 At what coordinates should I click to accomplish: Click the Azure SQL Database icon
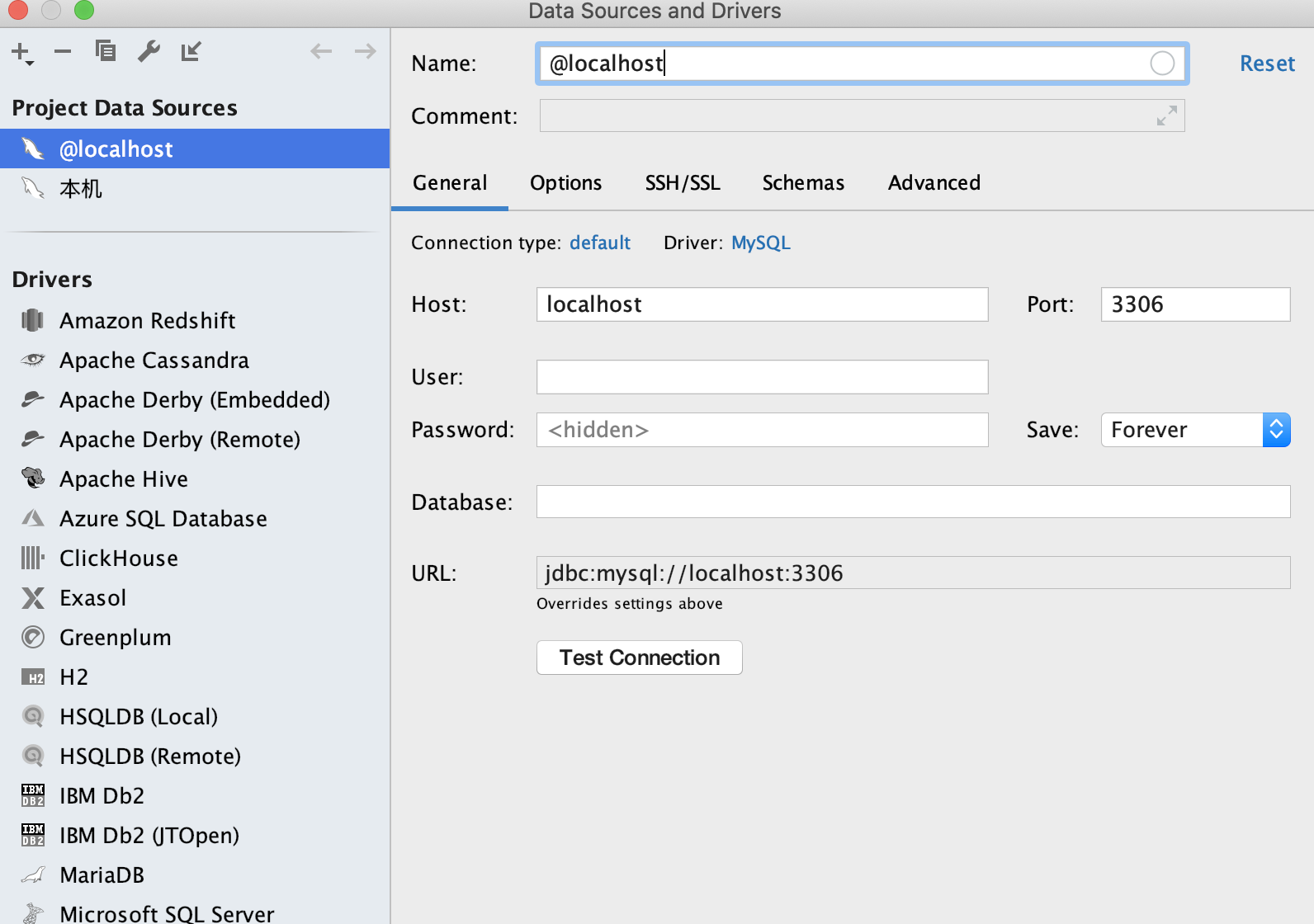33,518
